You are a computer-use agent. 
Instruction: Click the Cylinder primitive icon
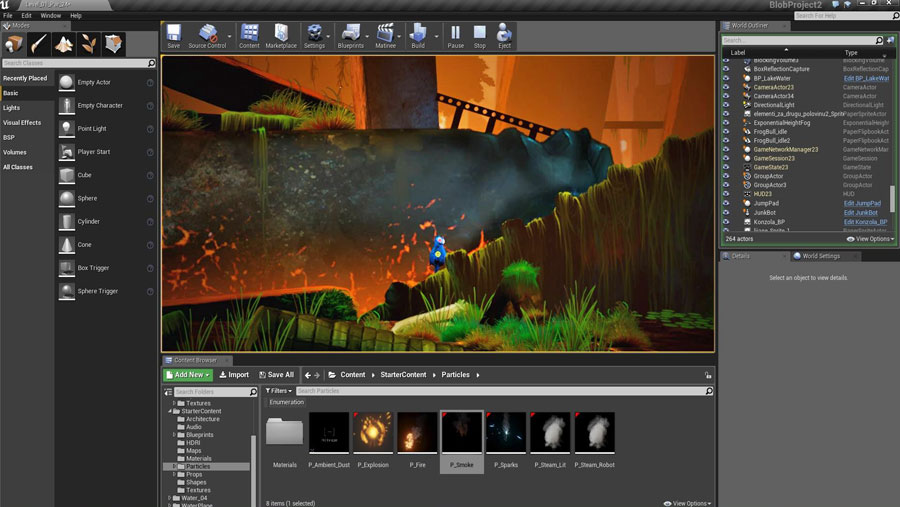tap(67, 222)
